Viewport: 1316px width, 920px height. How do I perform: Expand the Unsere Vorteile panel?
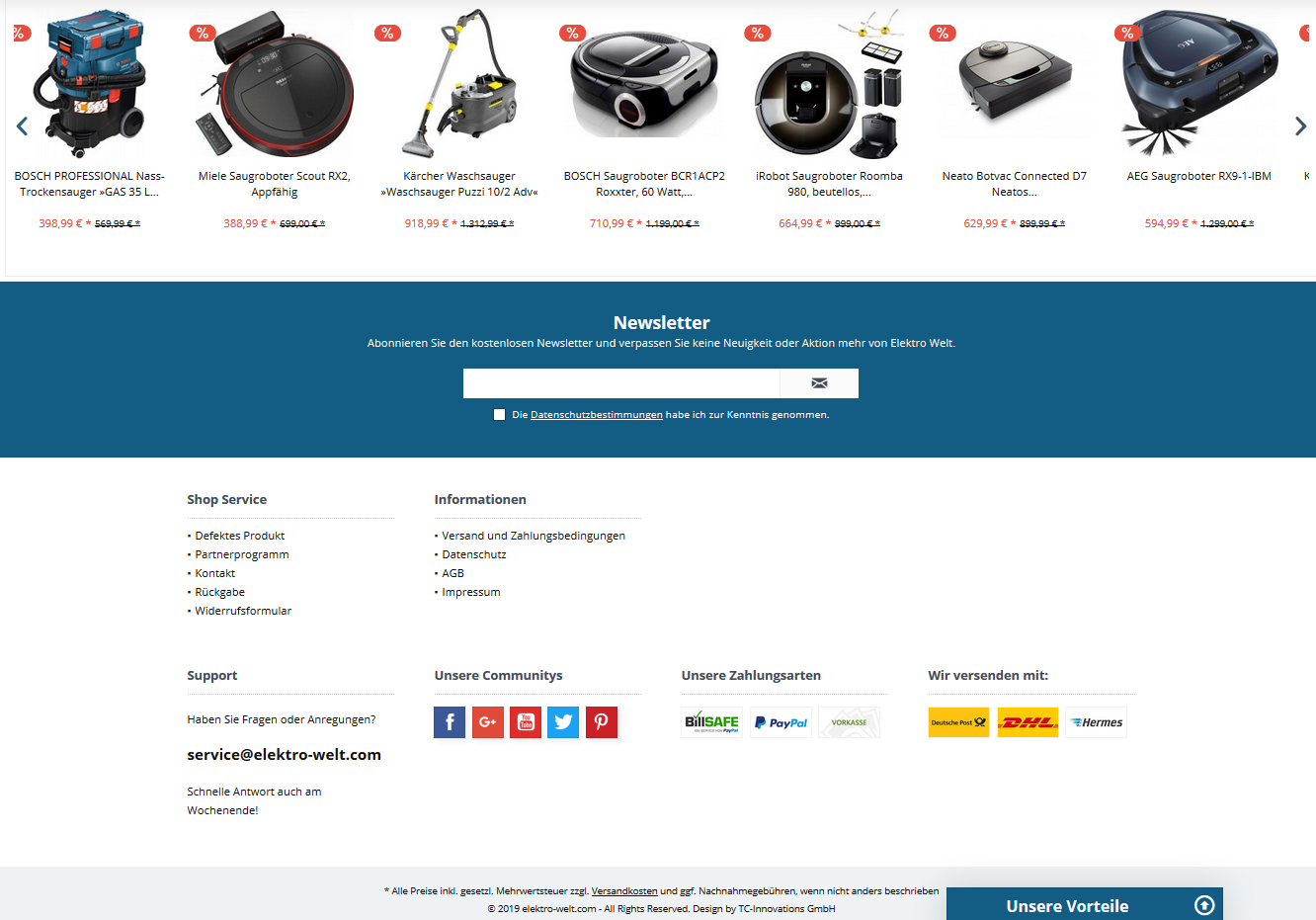pyautogui.click(x=1085, y=905)
